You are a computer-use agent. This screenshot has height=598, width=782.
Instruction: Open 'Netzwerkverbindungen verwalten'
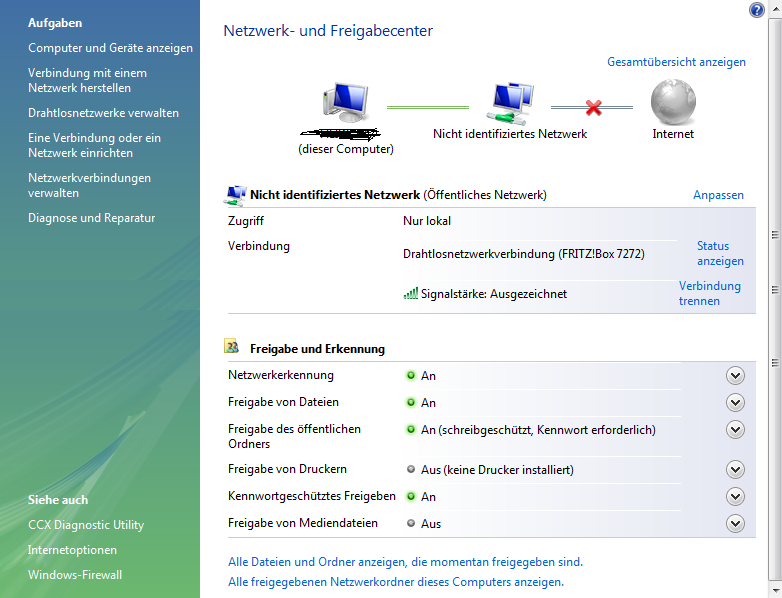[89, 185]
